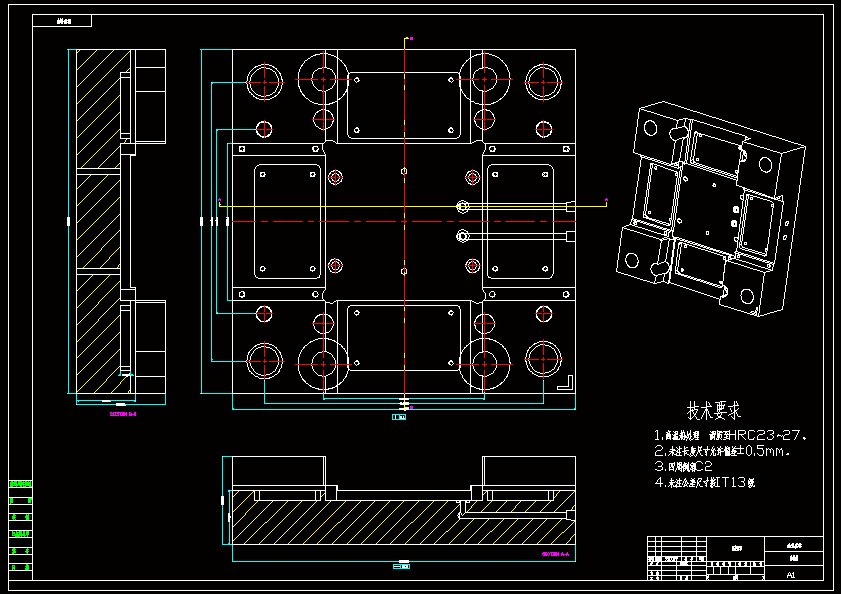Image resolution: width=841 pixels, height=594 pixels.
Task: Select the top center rectangular pocket
Action: coord(404,104)
